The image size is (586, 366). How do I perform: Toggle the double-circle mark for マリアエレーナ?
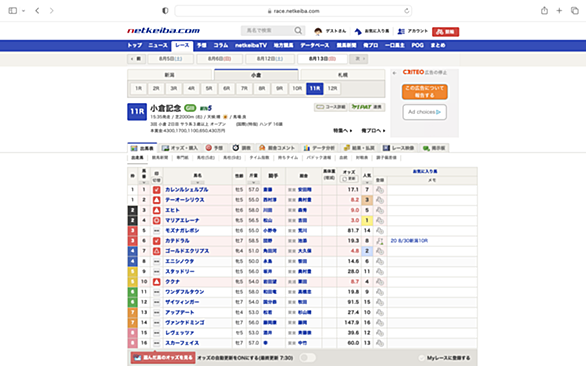coord(157,221)
